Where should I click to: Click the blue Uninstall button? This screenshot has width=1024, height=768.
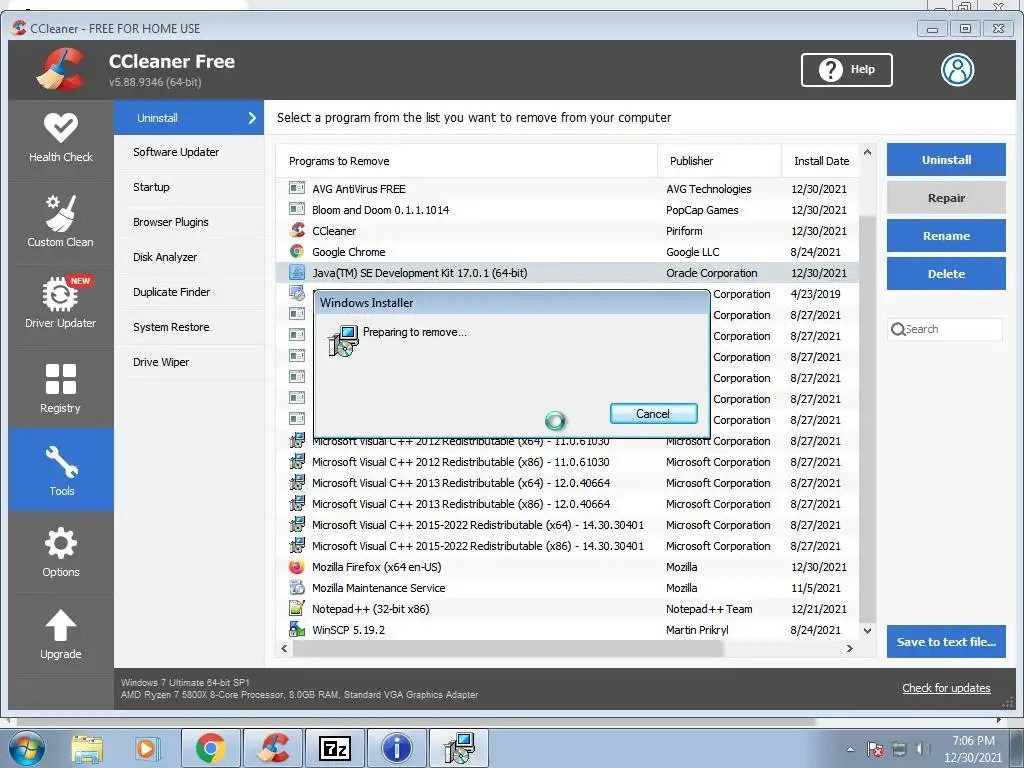point(946,159)
